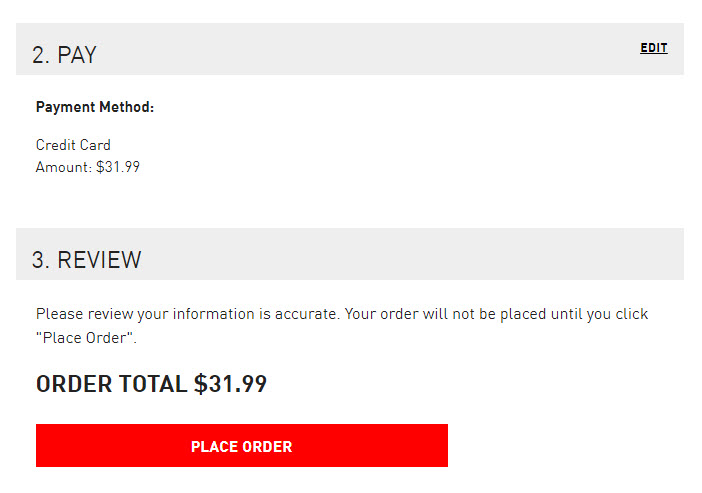Click the quoted "Place Order" text in the instructions
Image resolution: width=702 pixels, height=493 pixels.
(x=85, y=338)
